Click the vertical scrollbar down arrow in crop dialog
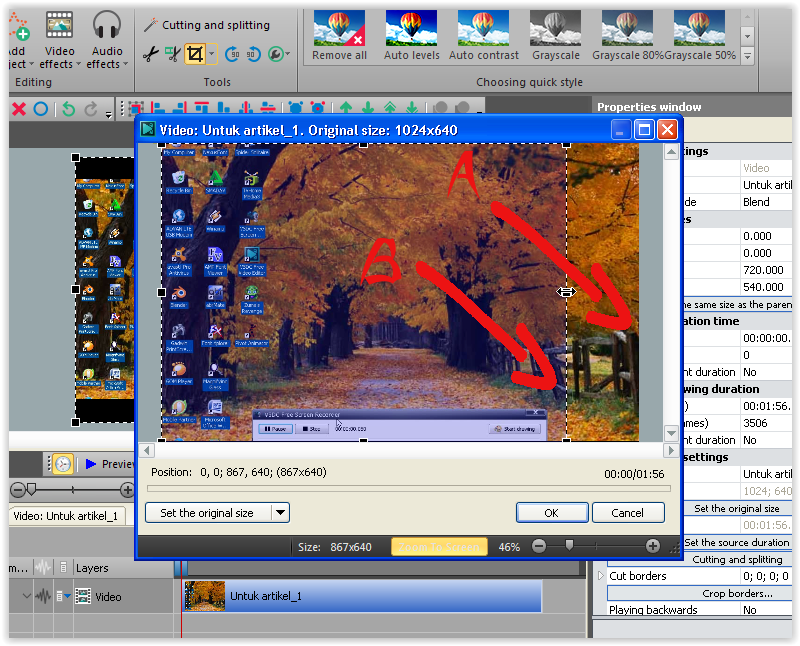 671,433
